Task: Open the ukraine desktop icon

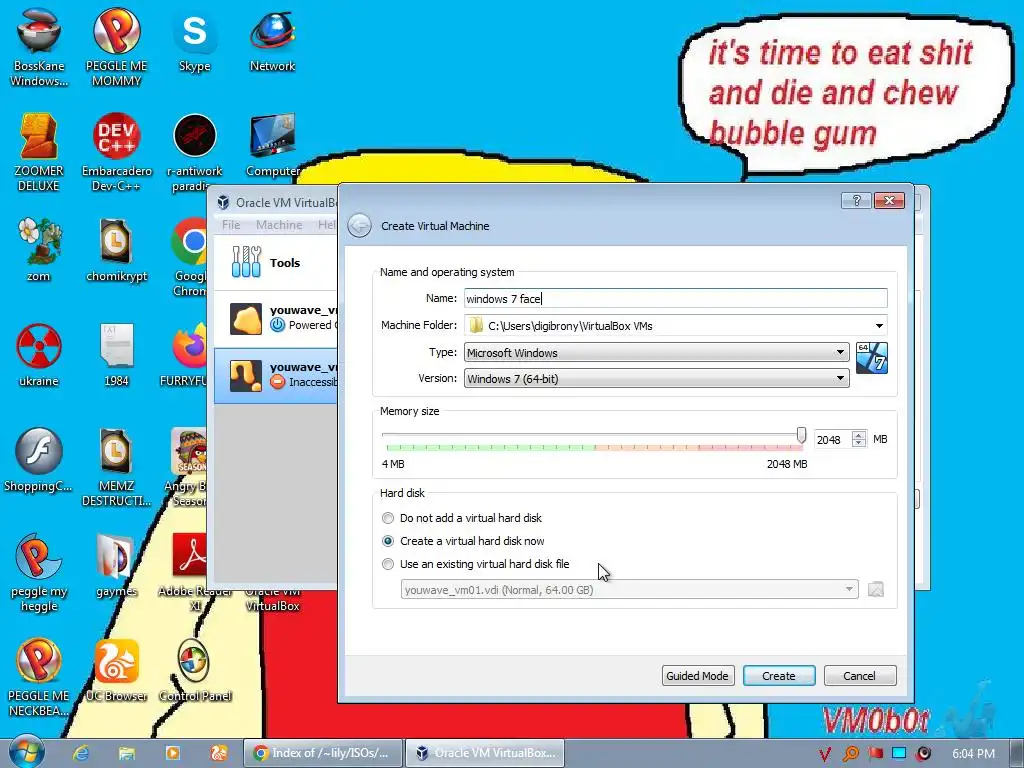Action: (39, 355)
